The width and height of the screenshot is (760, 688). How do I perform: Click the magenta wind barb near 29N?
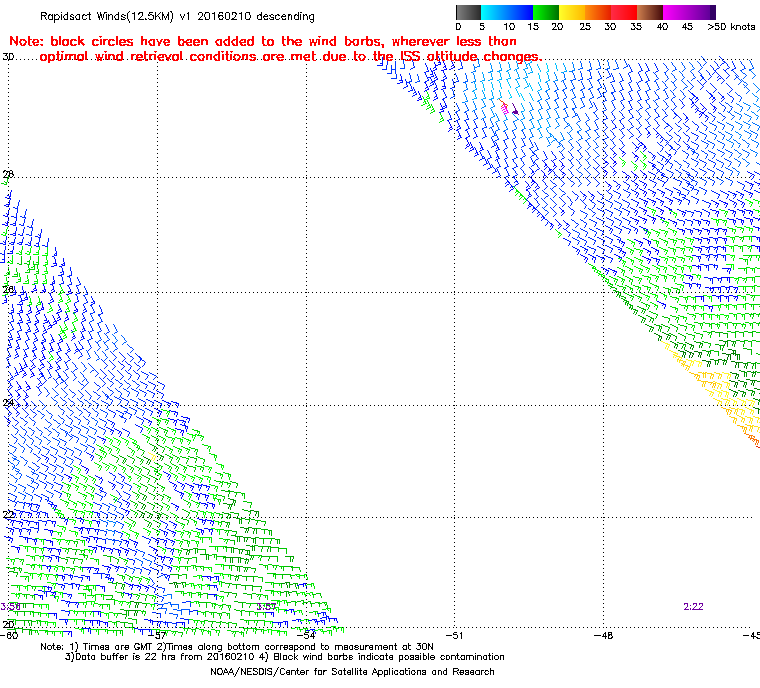505,108
